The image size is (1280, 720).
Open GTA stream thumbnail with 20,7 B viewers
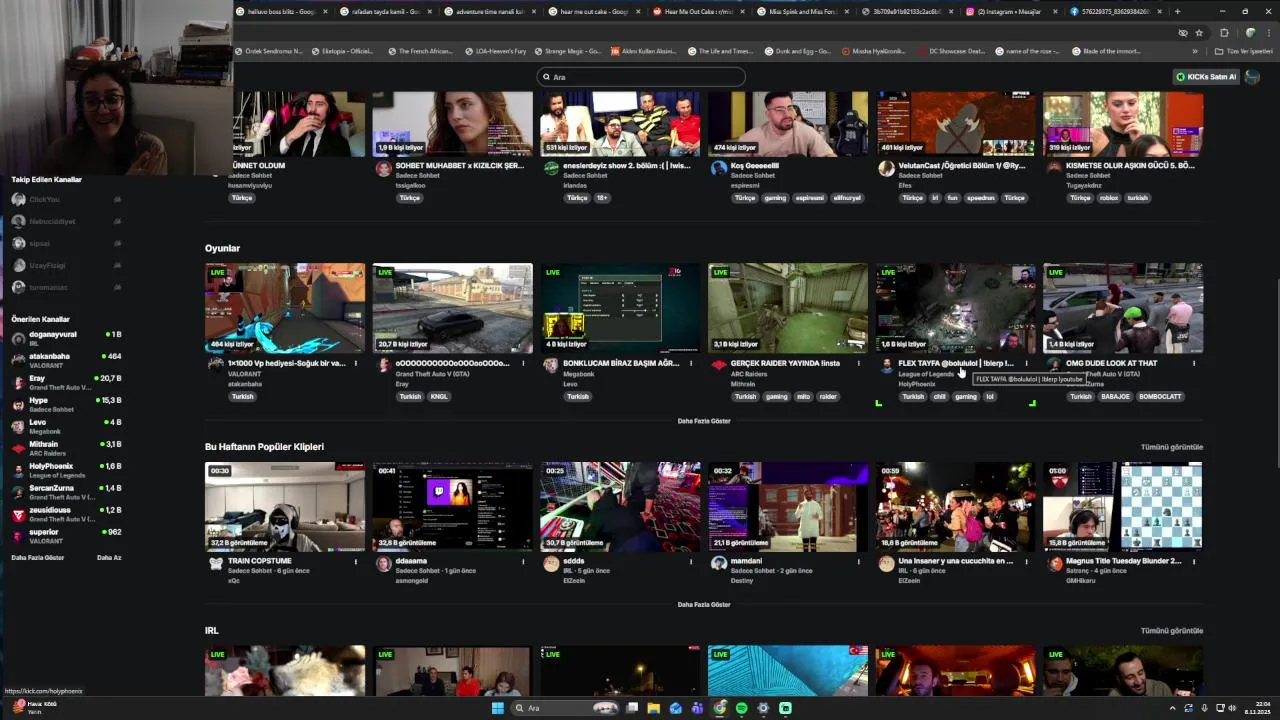(x=453, y=308)
